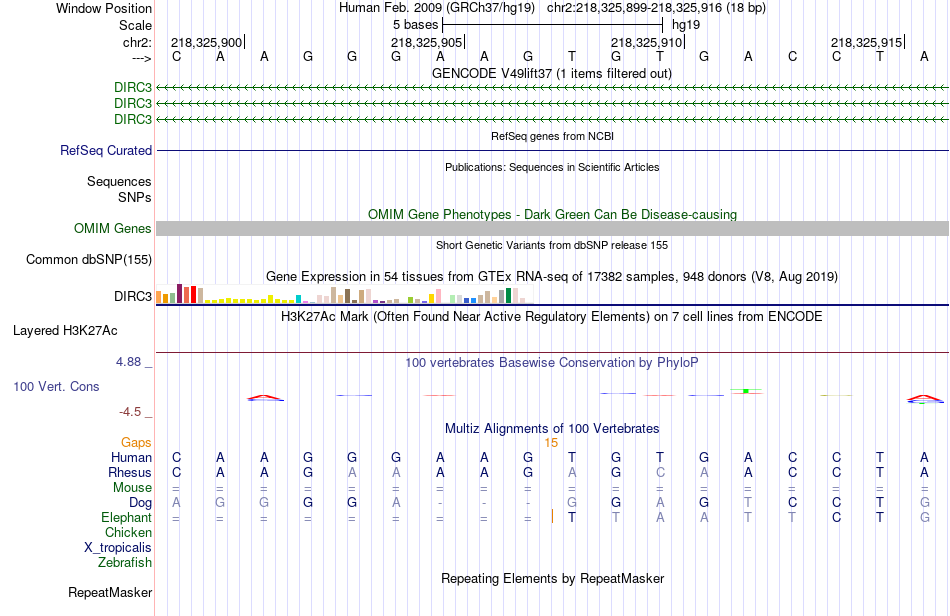The width and height of the screenshot is (950, 616).
Task: Click position marker 218,325,900
Action: tap(207, 42)
